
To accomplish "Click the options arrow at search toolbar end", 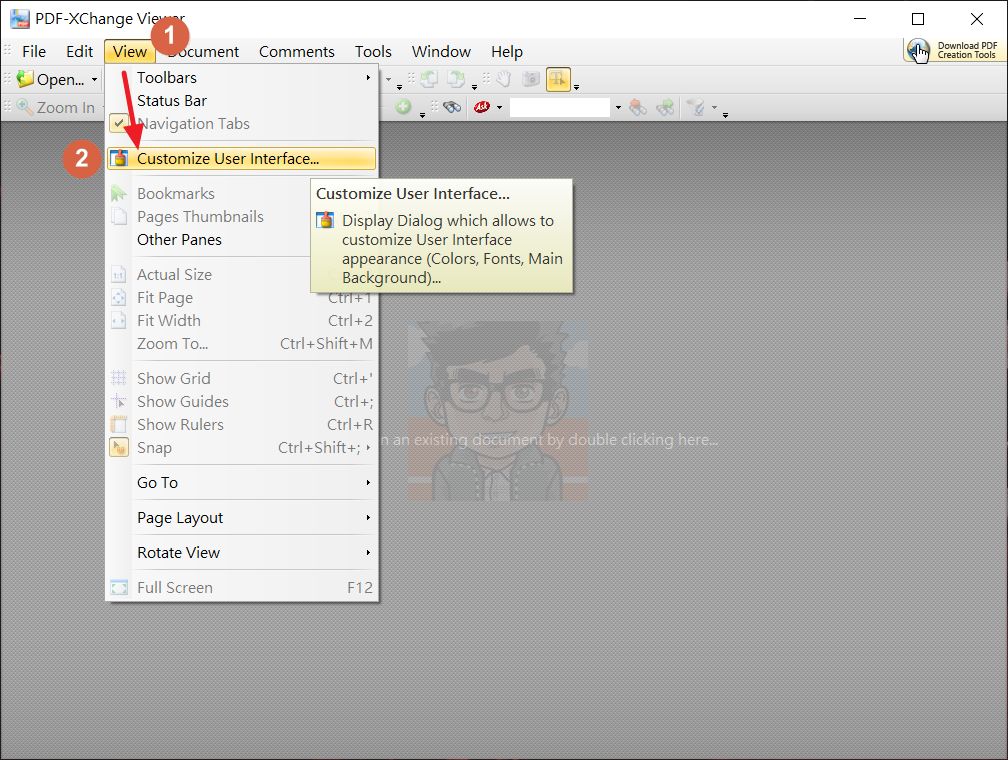I will point(725,115).
